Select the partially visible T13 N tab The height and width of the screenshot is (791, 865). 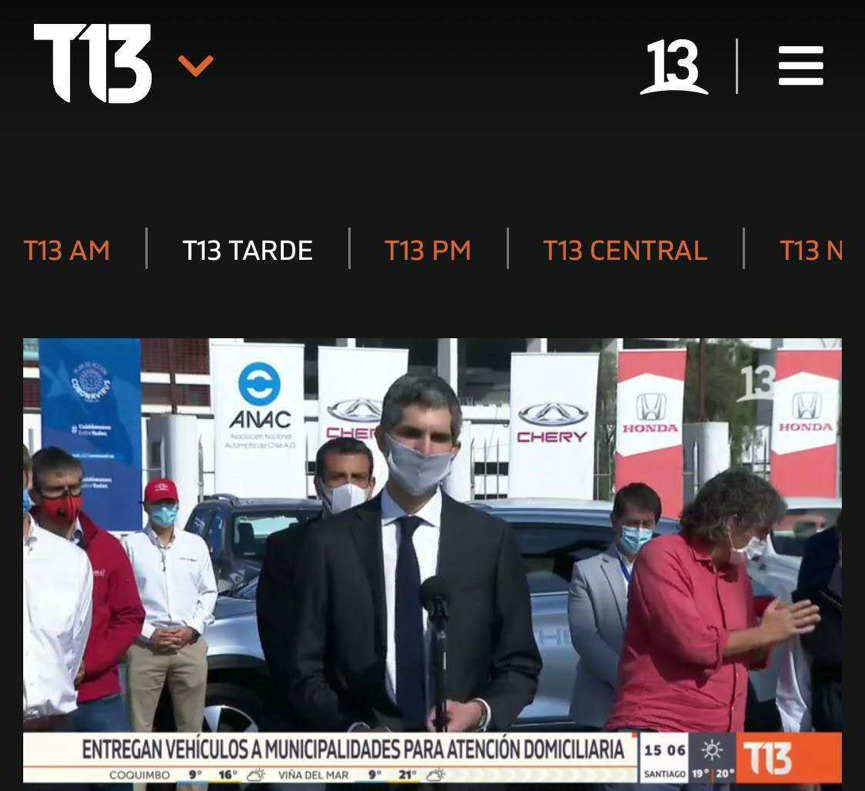[810, 250]
